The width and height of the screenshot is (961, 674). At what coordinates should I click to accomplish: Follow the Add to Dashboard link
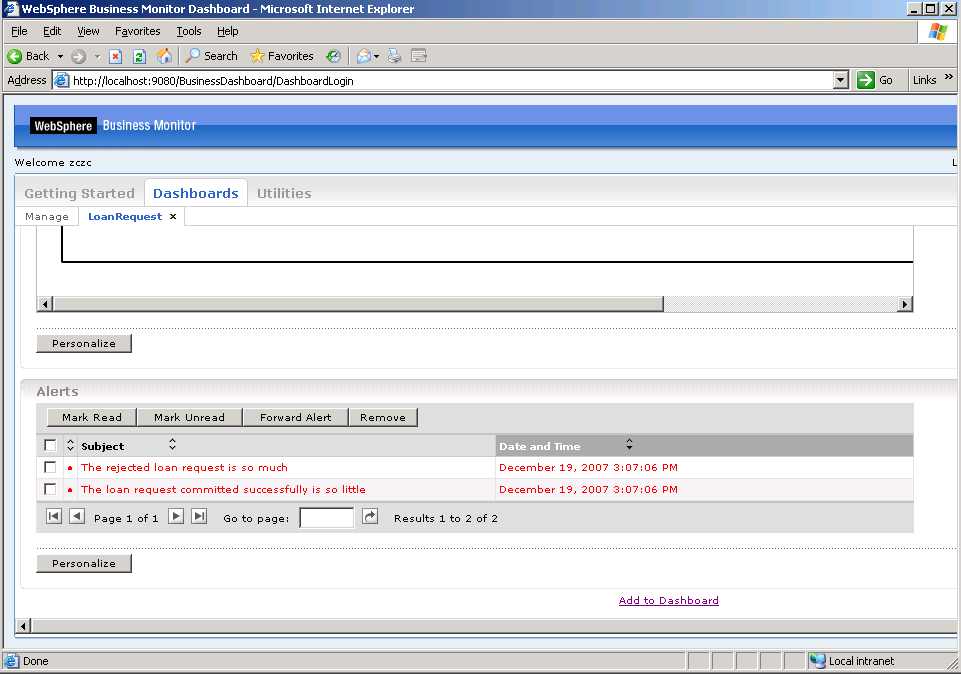click(668, 600)
